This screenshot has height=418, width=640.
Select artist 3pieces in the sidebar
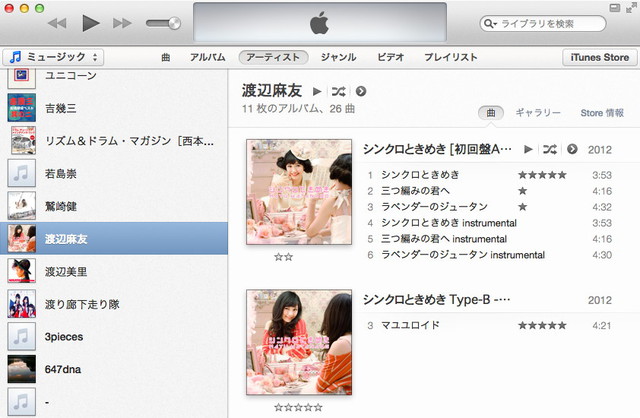point(114,337)
